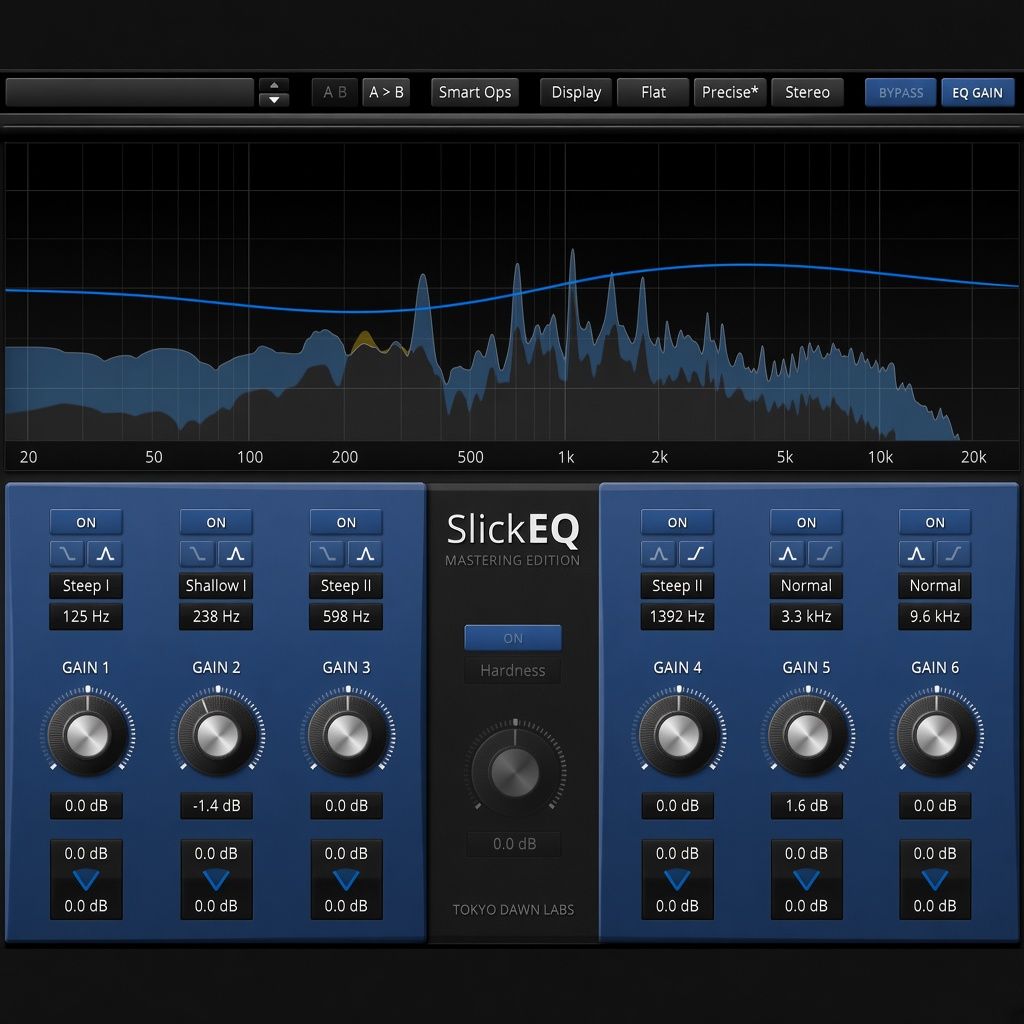Click the 3.3 kHz frequency field
Screen dimensions: 1024x1024
coord(807,616)
